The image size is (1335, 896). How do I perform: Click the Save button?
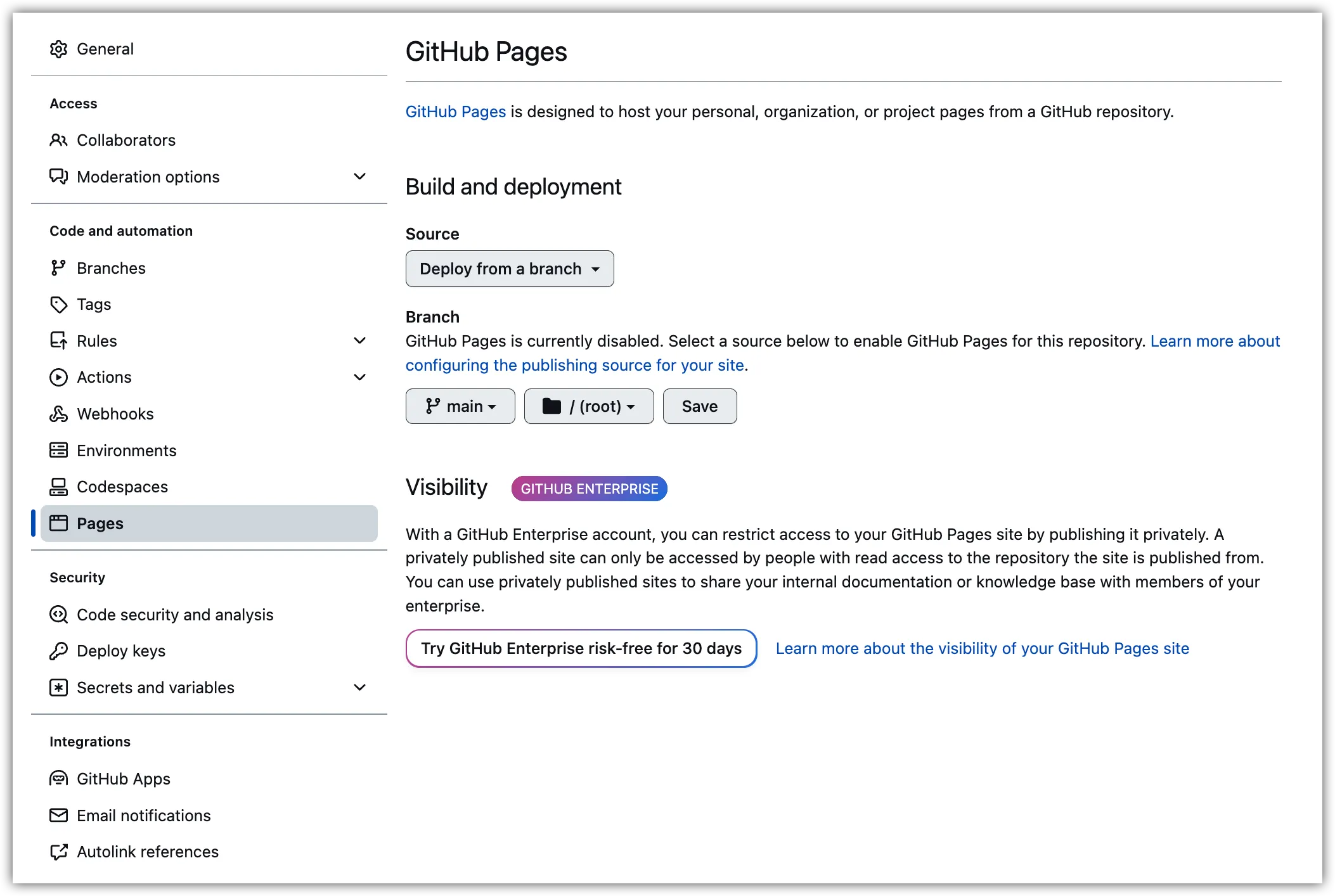tap(699, 406)
